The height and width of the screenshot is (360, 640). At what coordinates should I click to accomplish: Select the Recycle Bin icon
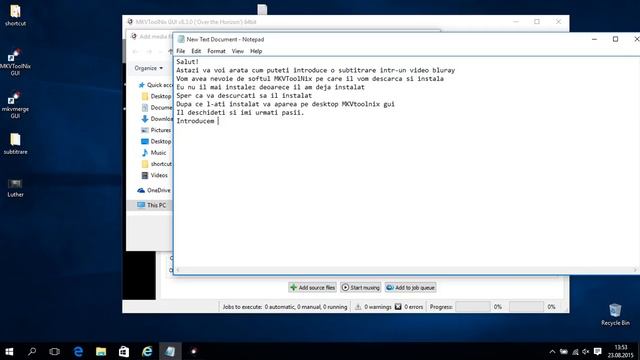[x=615, y=314]
